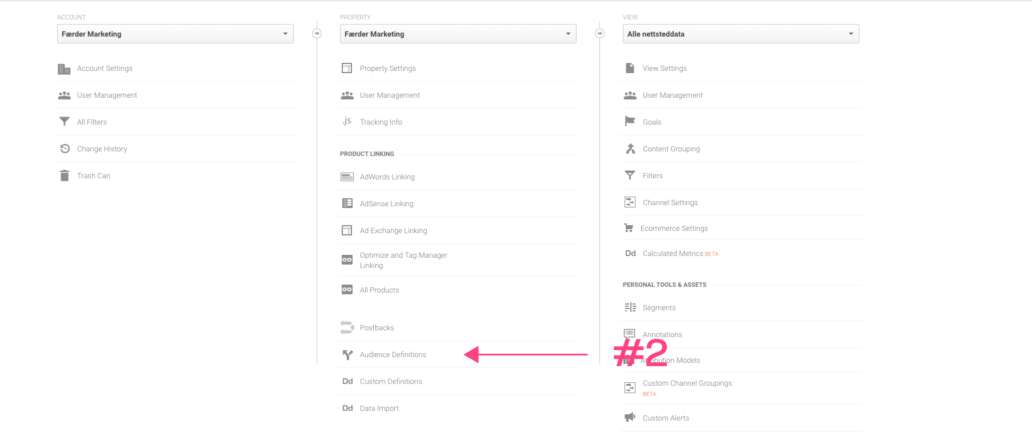Click the Trash Can icon

click(64, 176)
